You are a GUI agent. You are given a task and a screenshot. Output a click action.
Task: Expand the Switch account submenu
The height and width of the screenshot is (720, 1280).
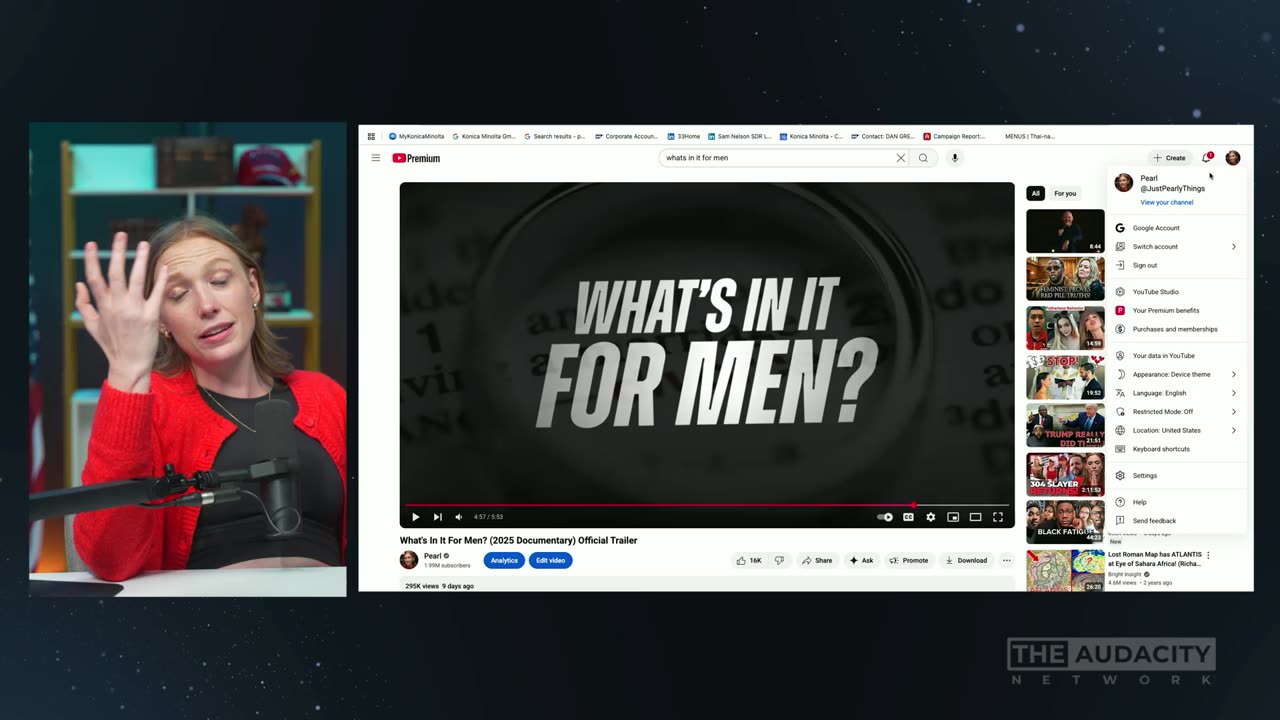(x=1178, y=246)
